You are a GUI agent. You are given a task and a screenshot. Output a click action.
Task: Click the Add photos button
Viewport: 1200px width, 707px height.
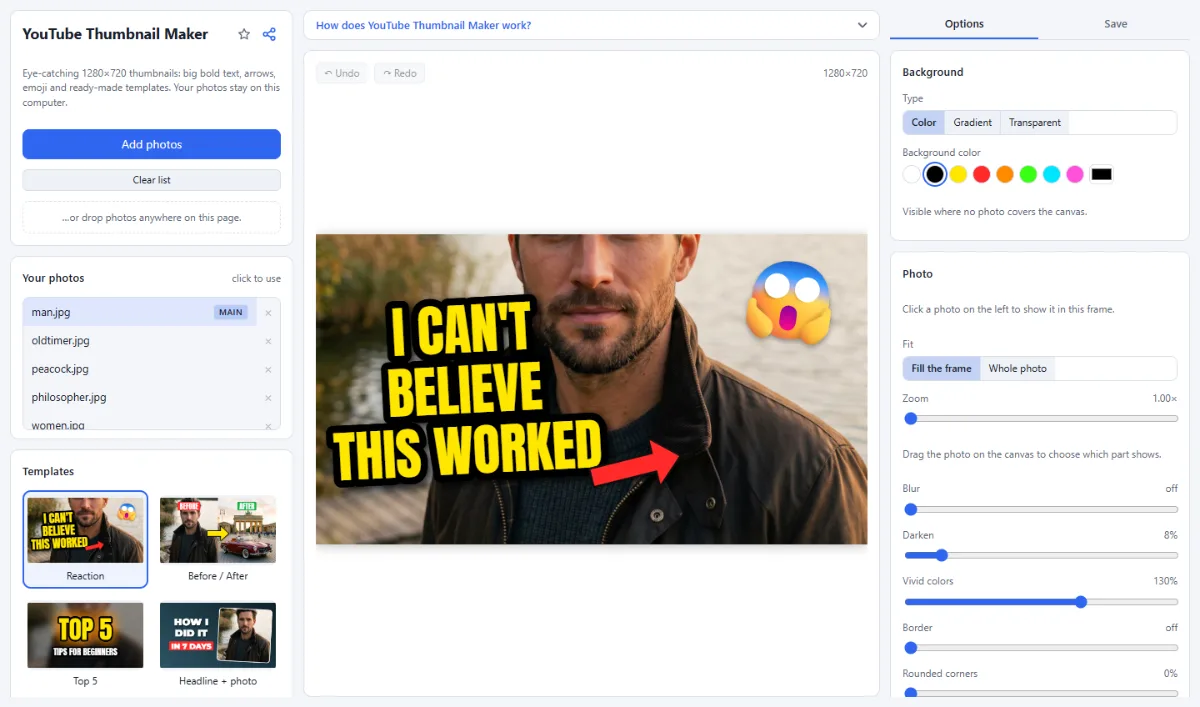click(152, 144)
